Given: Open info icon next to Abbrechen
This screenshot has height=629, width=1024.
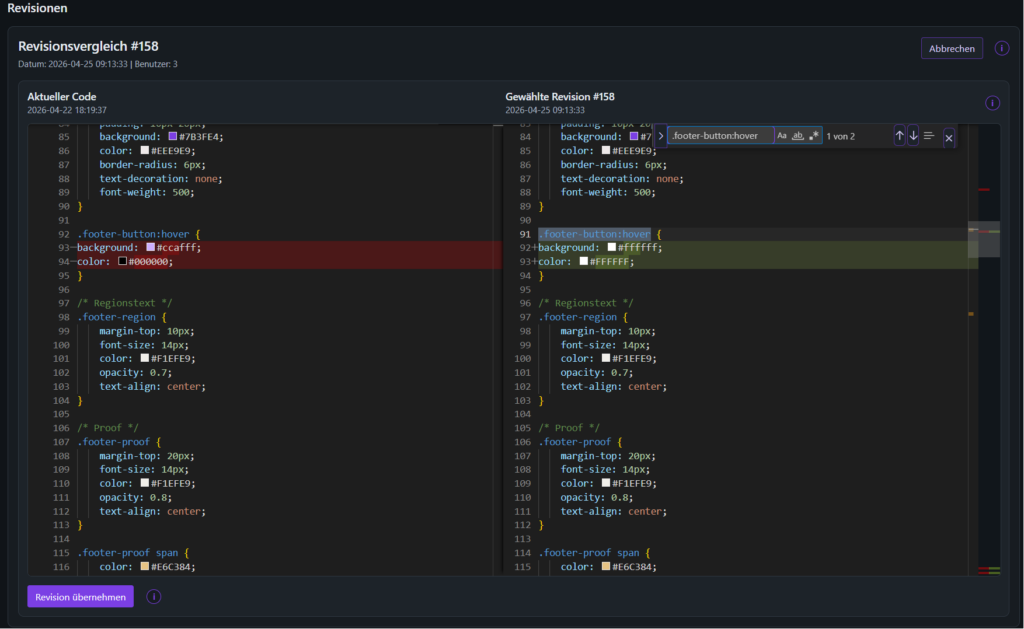Looking at the screenshot, I should (1002, 48).
